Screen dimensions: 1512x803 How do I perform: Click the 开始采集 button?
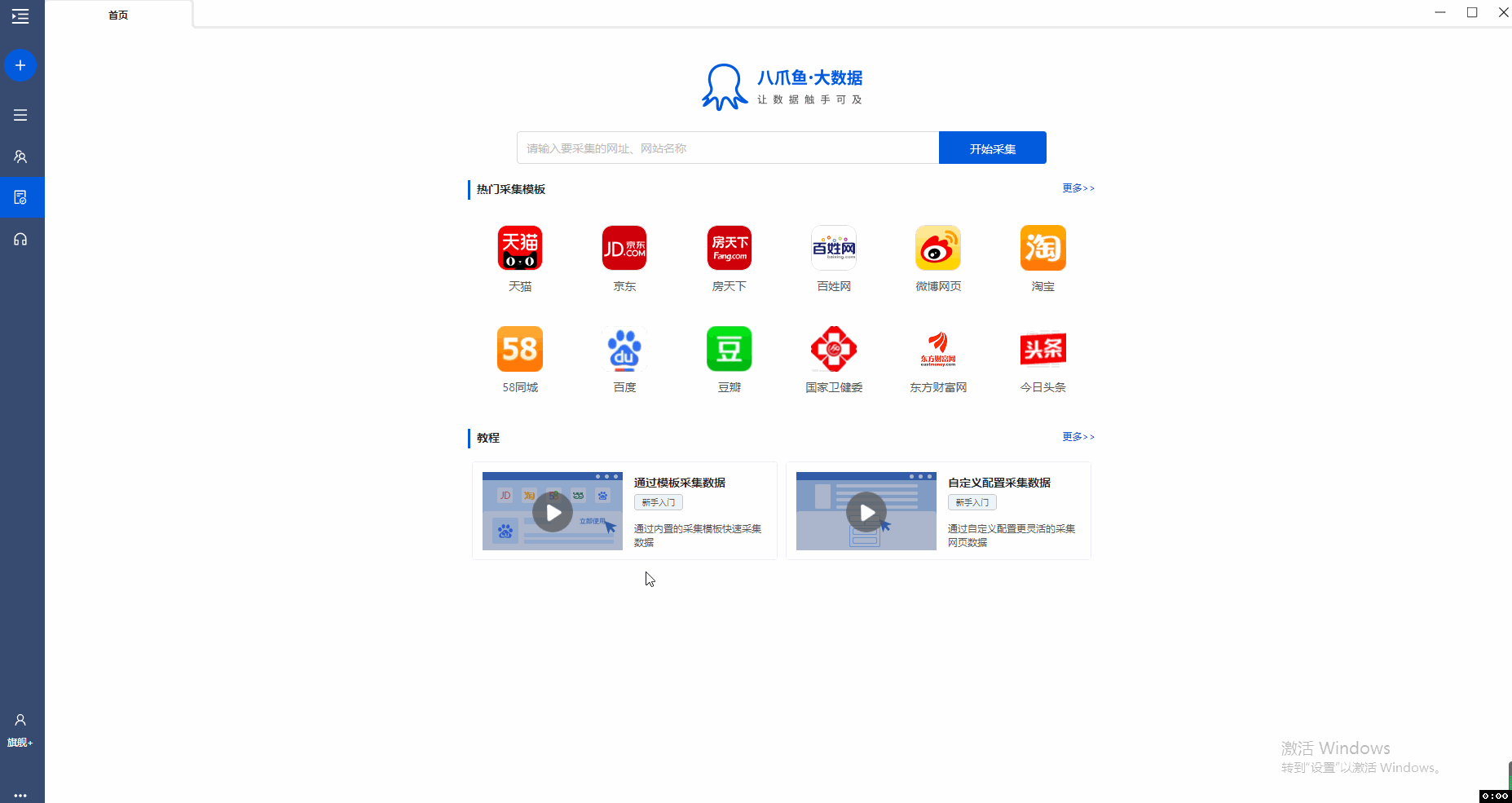pyautogui.click(x=993, y=148)
